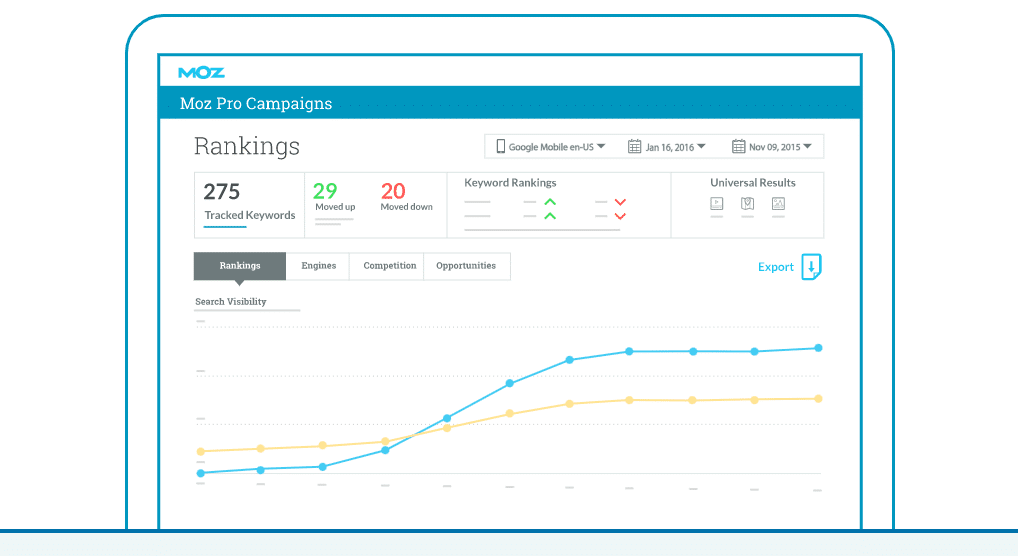
Task: Click the Moz logo
Action: click(201, 73)
